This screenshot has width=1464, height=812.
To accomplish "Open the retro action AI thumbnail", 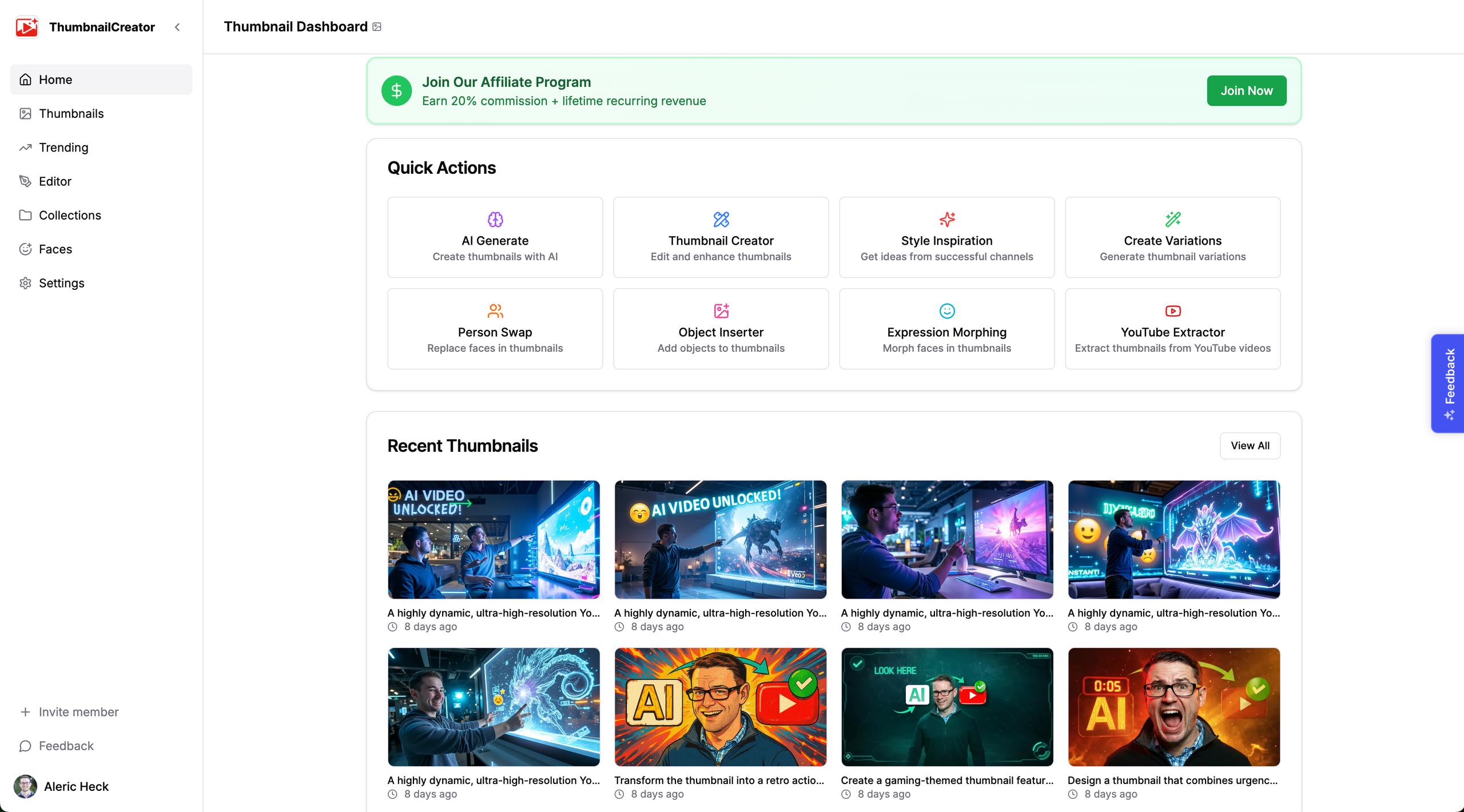I will (x=720, y=707).
